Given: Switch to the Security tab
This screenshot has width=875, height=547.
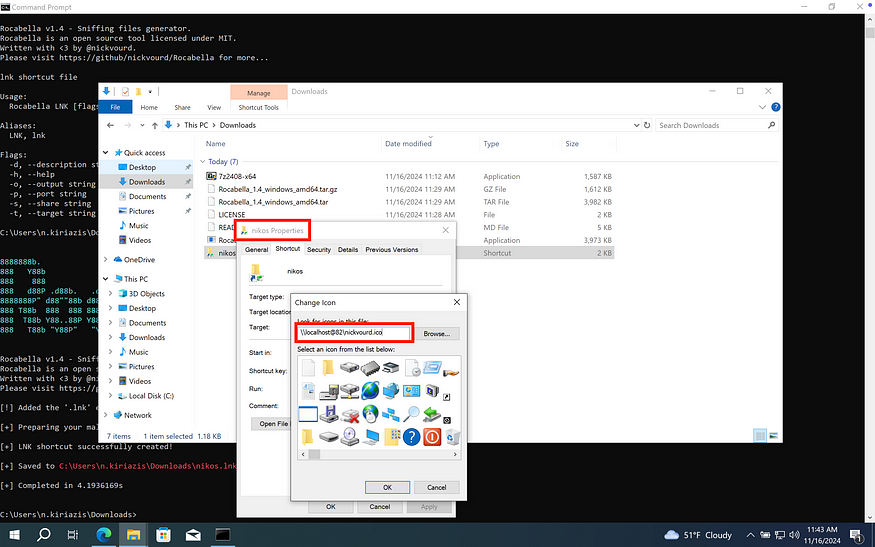Looking at the screenshot, I should click(x=319, y=249).
